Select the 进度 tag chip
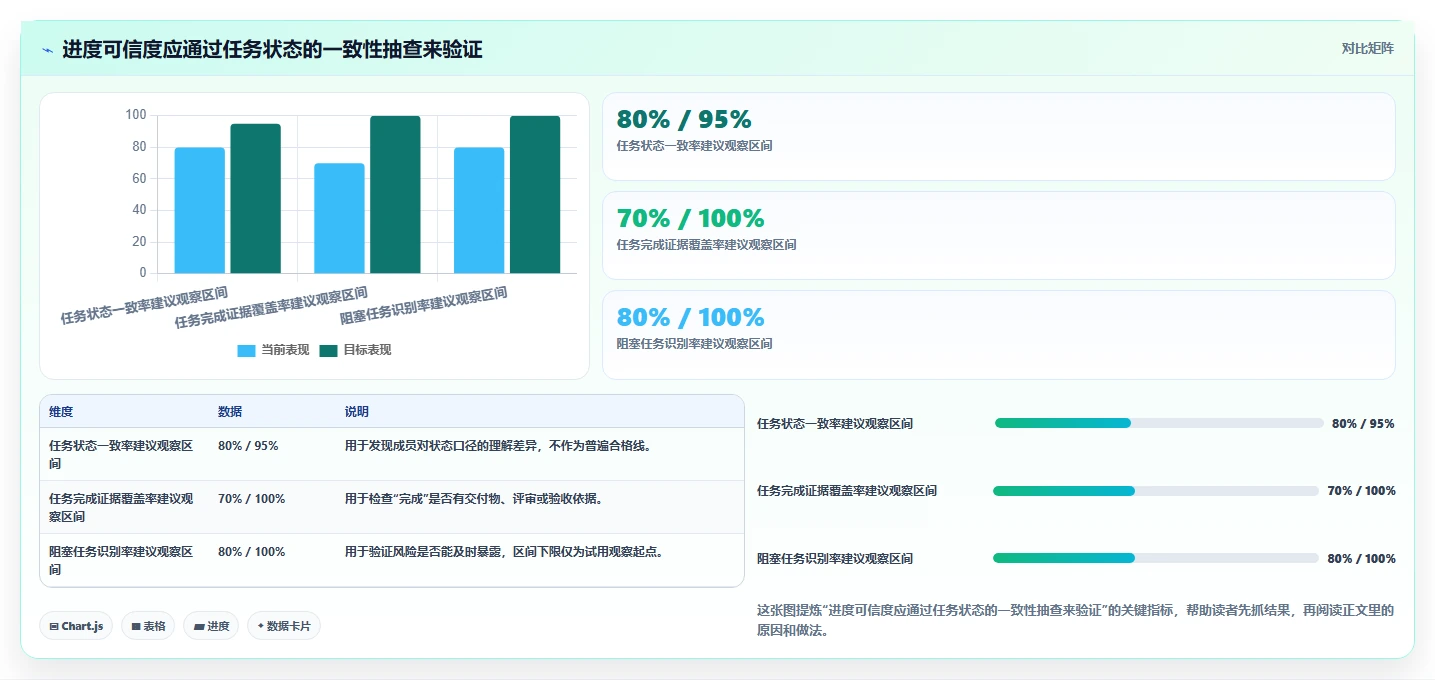Image resolution: width=1435 pixels, height=680 pixels. [x=211, y=626]
